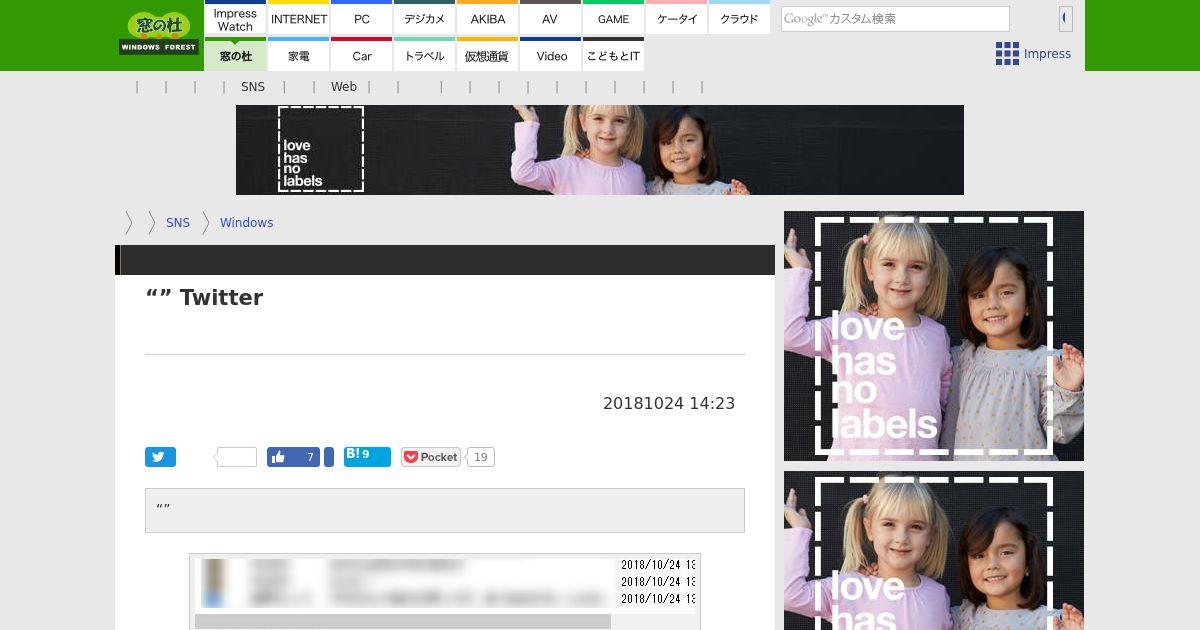Screen dimensions: 1200x630
Task: Share the article via Twitter bird icon
Action: pos(160,457)
